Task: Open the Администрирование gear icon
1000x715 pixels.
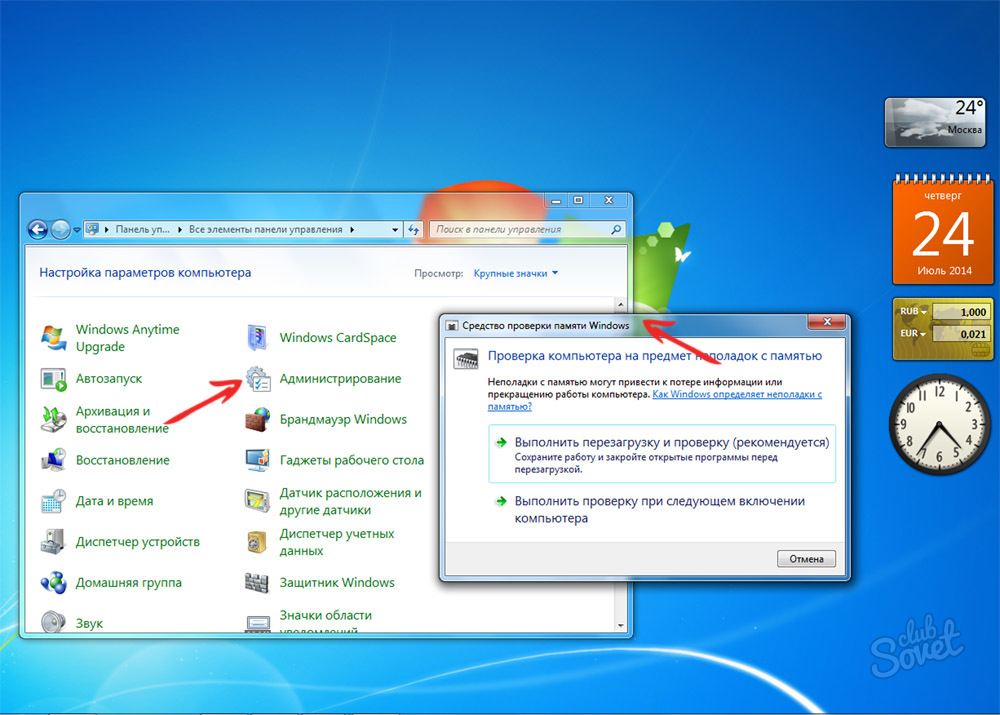Action: [258, 379]
